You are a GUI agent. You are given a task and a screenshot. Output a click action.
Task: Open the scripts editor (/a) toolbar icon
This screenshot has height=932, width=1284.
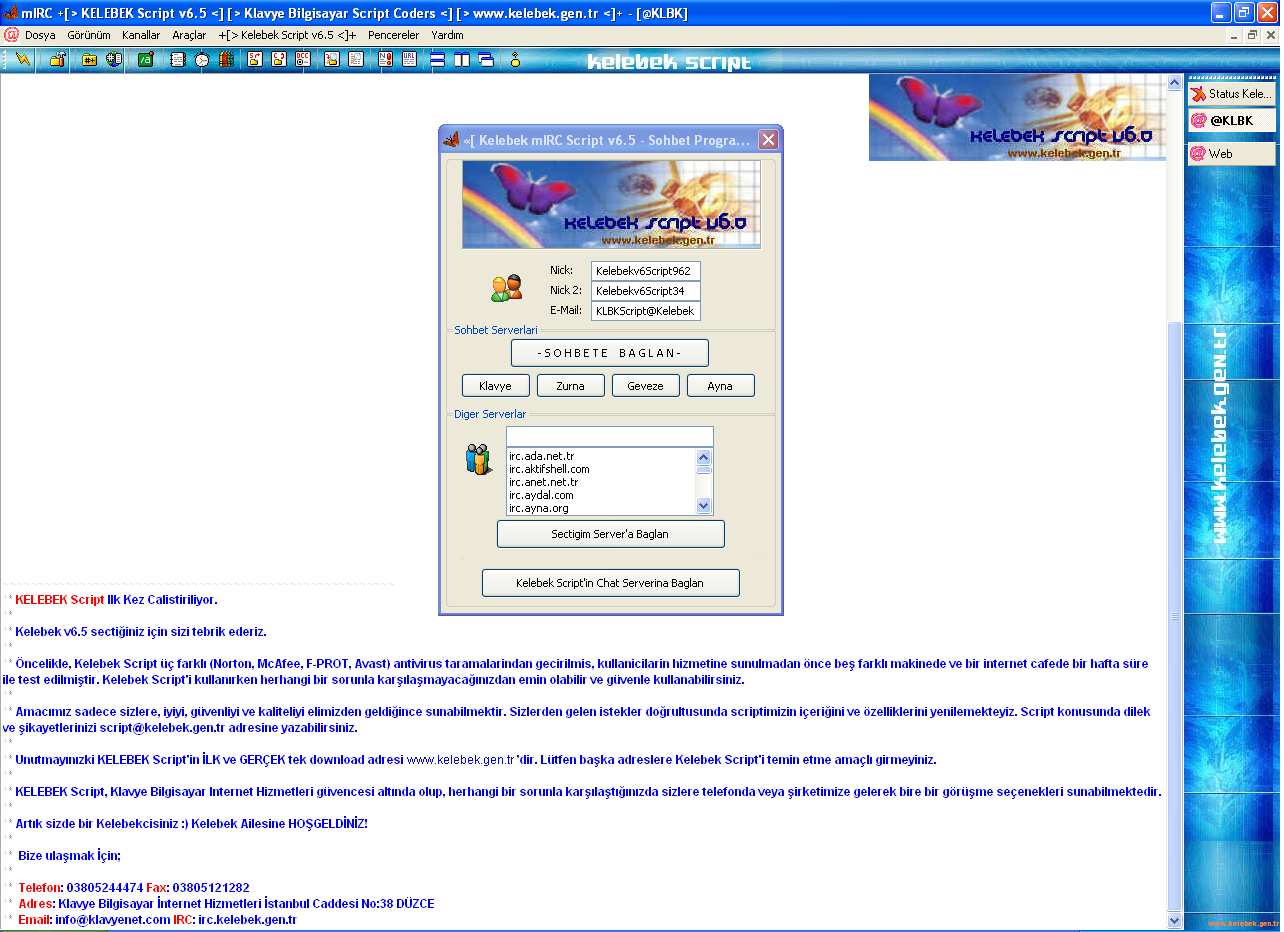tap(145, 60)
